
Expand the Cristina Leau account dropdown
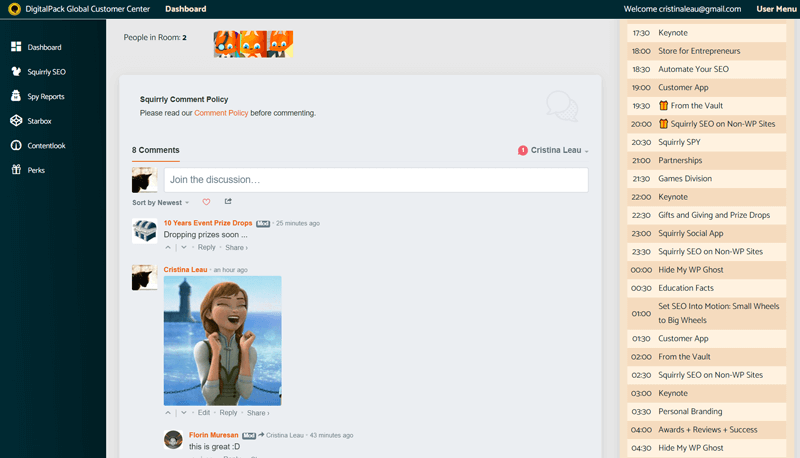(x=559, y=150)
